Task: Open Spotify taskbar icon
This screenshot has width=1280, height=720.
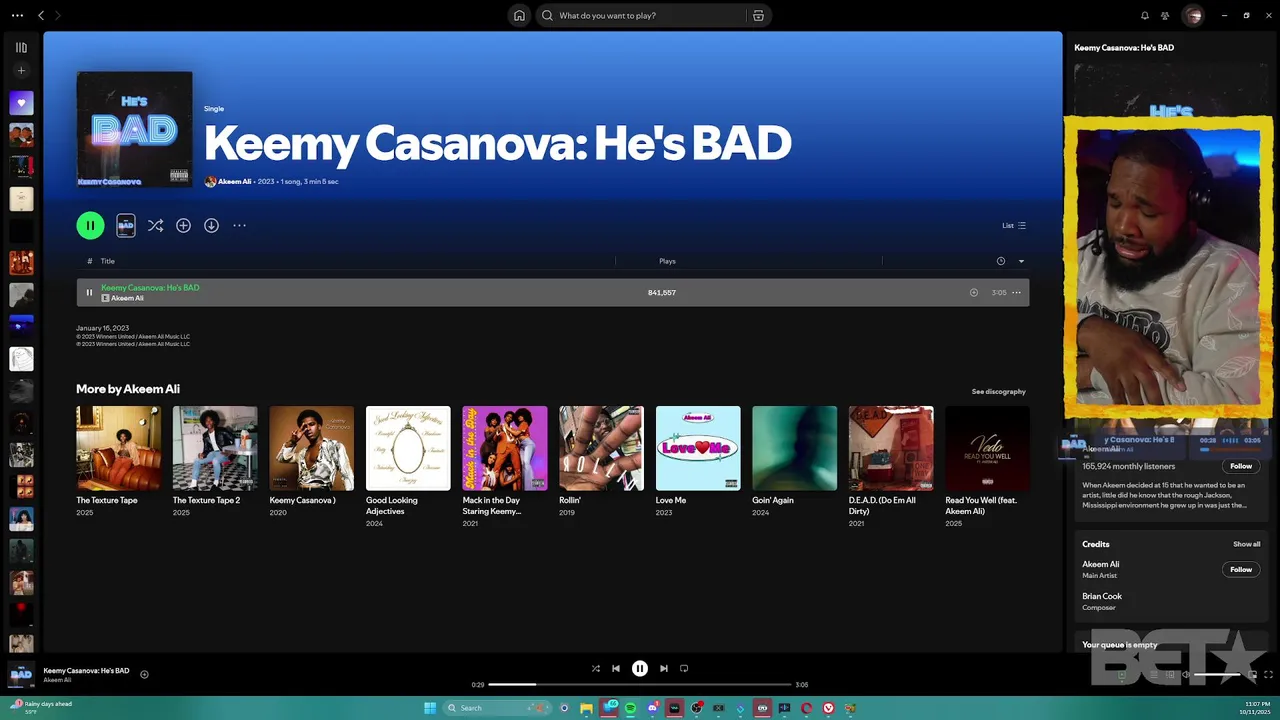Action: click(631, 708)
